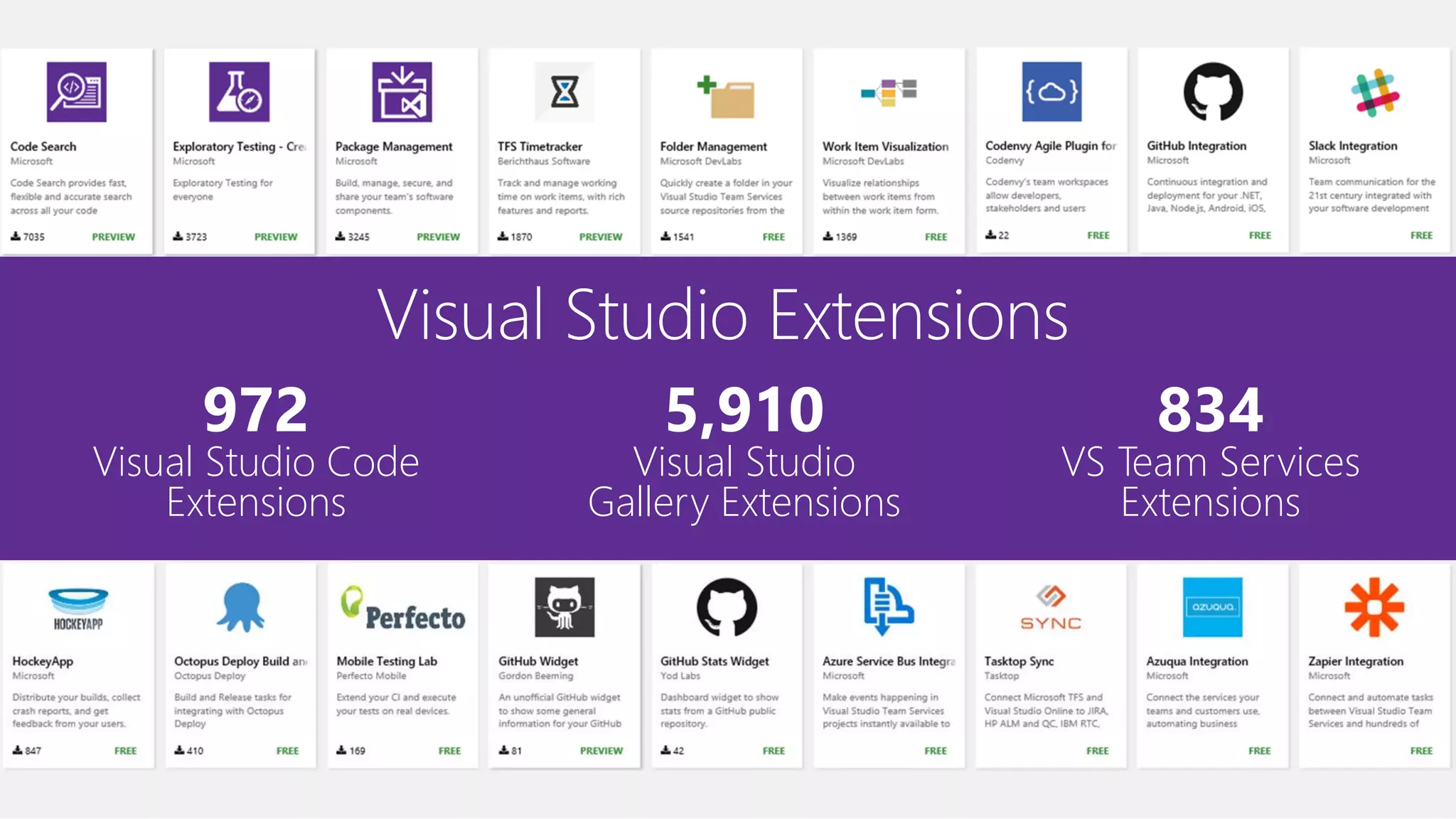
Task: Click the Slack Integration title
Action: [1353, 146]
